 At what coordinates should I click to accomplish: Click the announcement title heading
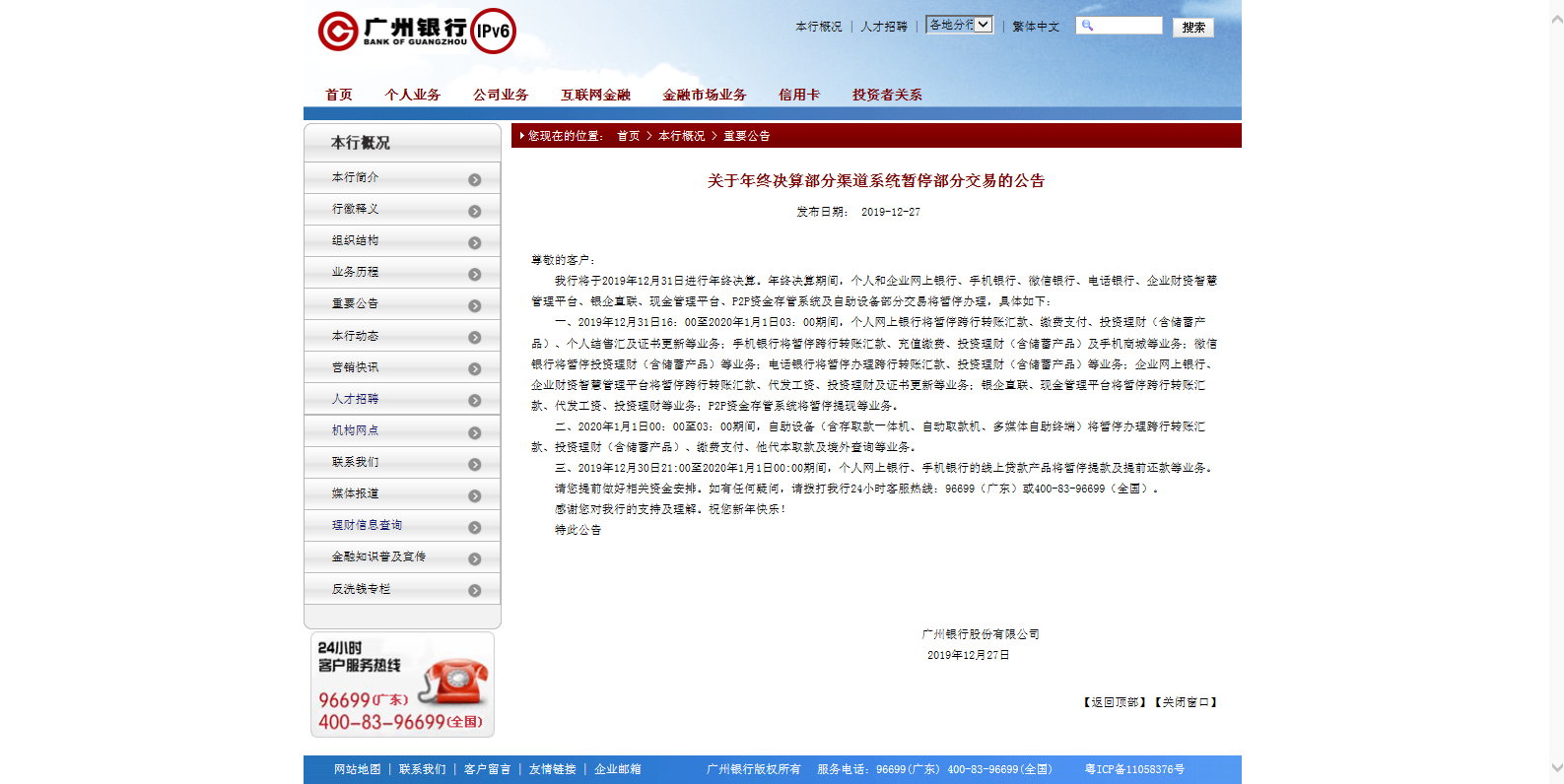coord(876,180)
